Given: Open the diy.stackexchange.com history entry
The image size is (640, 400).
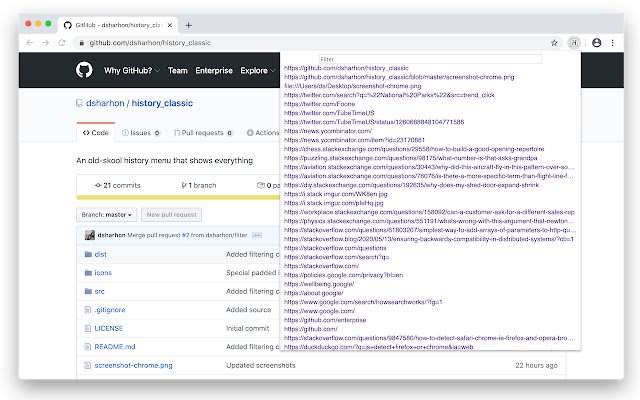Looking at the screenshot, I should point(411,185).
